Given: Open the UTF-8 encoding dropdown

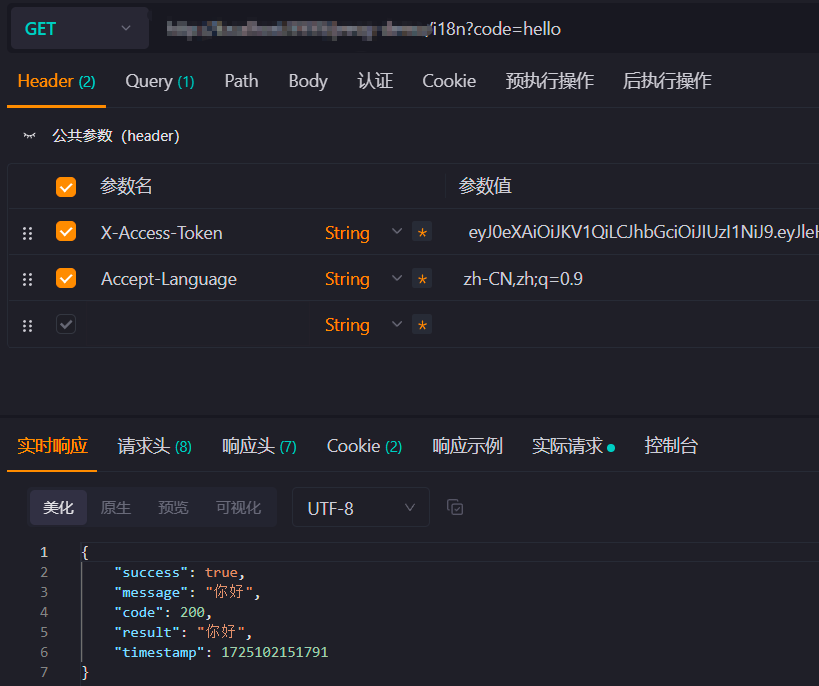Looking at the screenshot, I should [360, 507].
